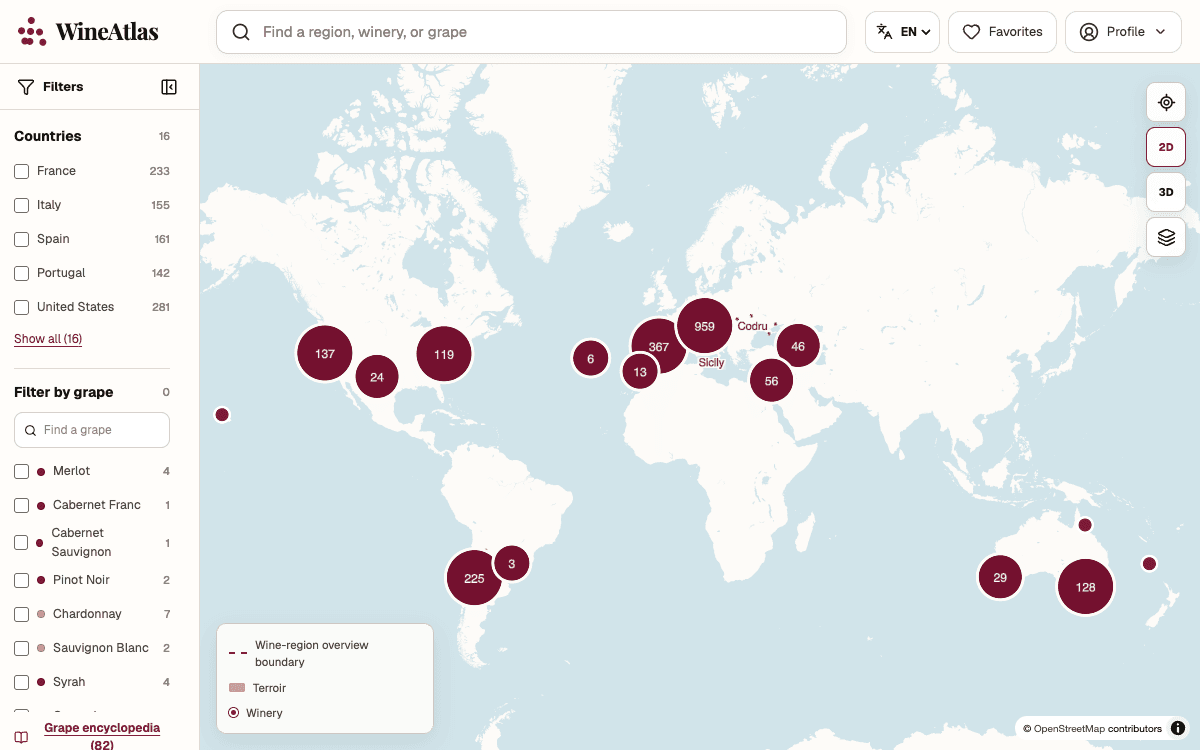Open the map attribution info icon
This screenshot has width=1200, height=750.
1178,728
